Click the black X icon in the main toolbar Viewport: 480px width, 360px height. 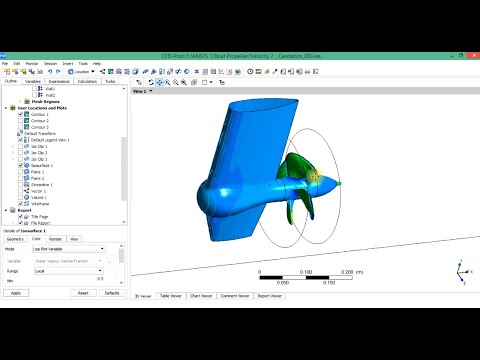click(x=197, y=71)
